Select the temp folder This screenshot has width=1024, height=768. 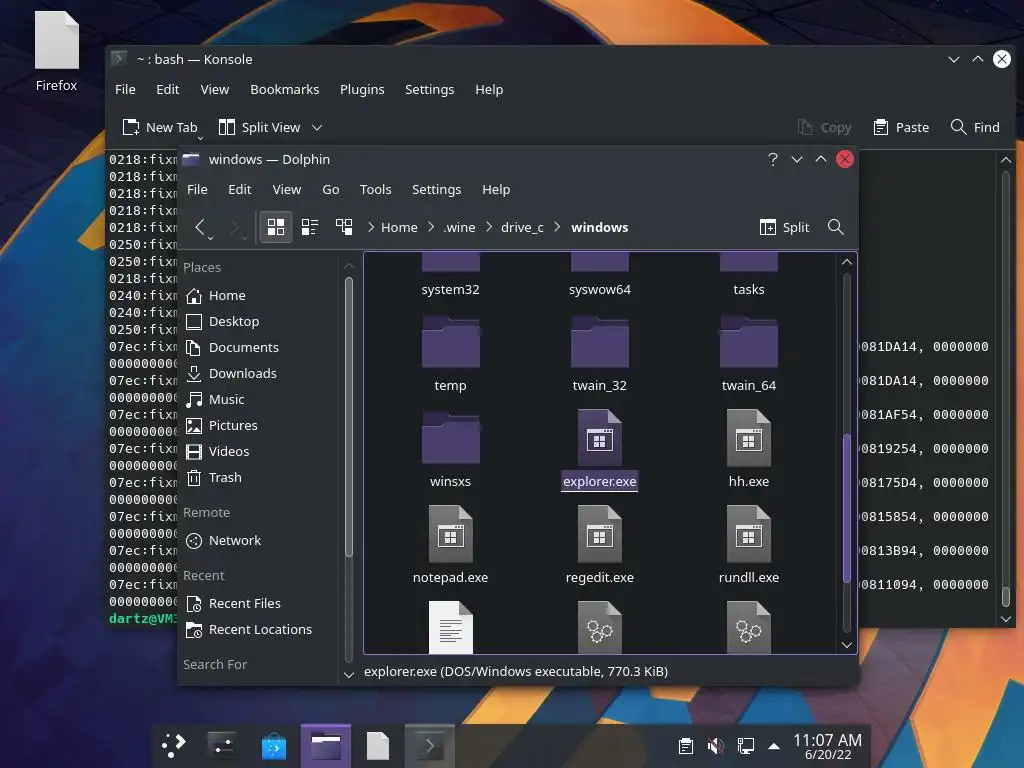coord(450,353)
